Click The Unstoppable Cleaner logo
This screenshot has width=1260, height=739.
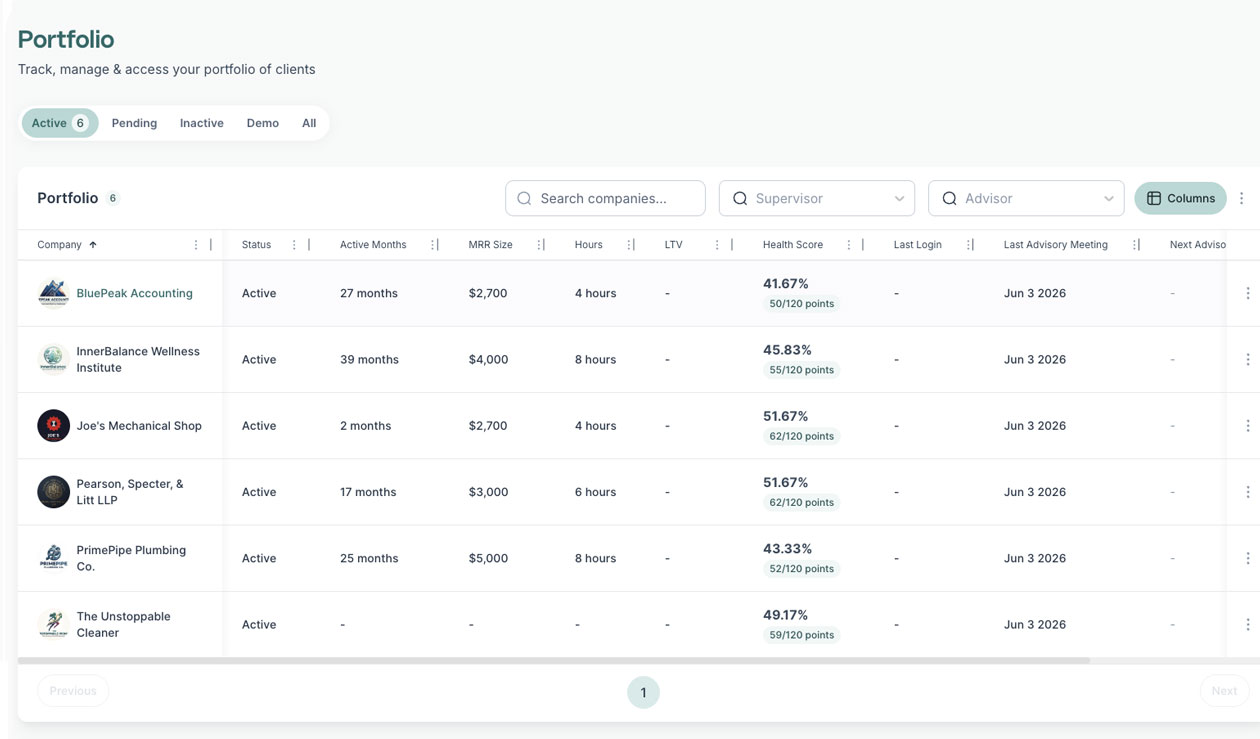point(53,624)
